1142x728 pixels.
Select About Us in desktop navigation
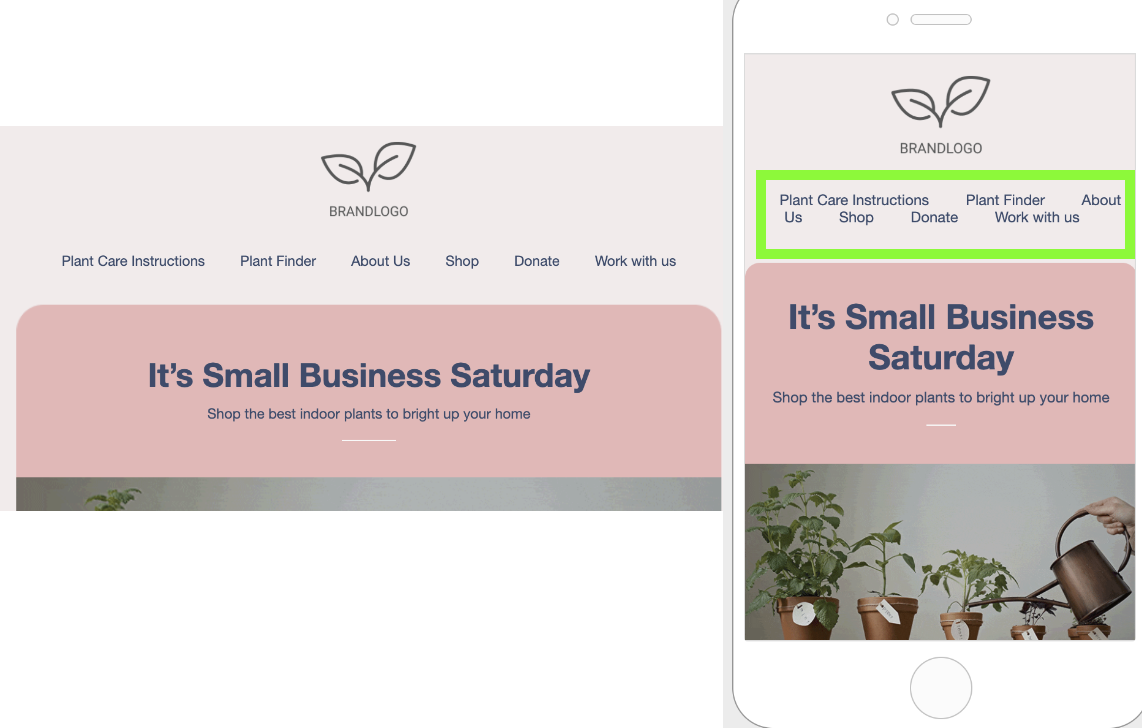(380, 261)
